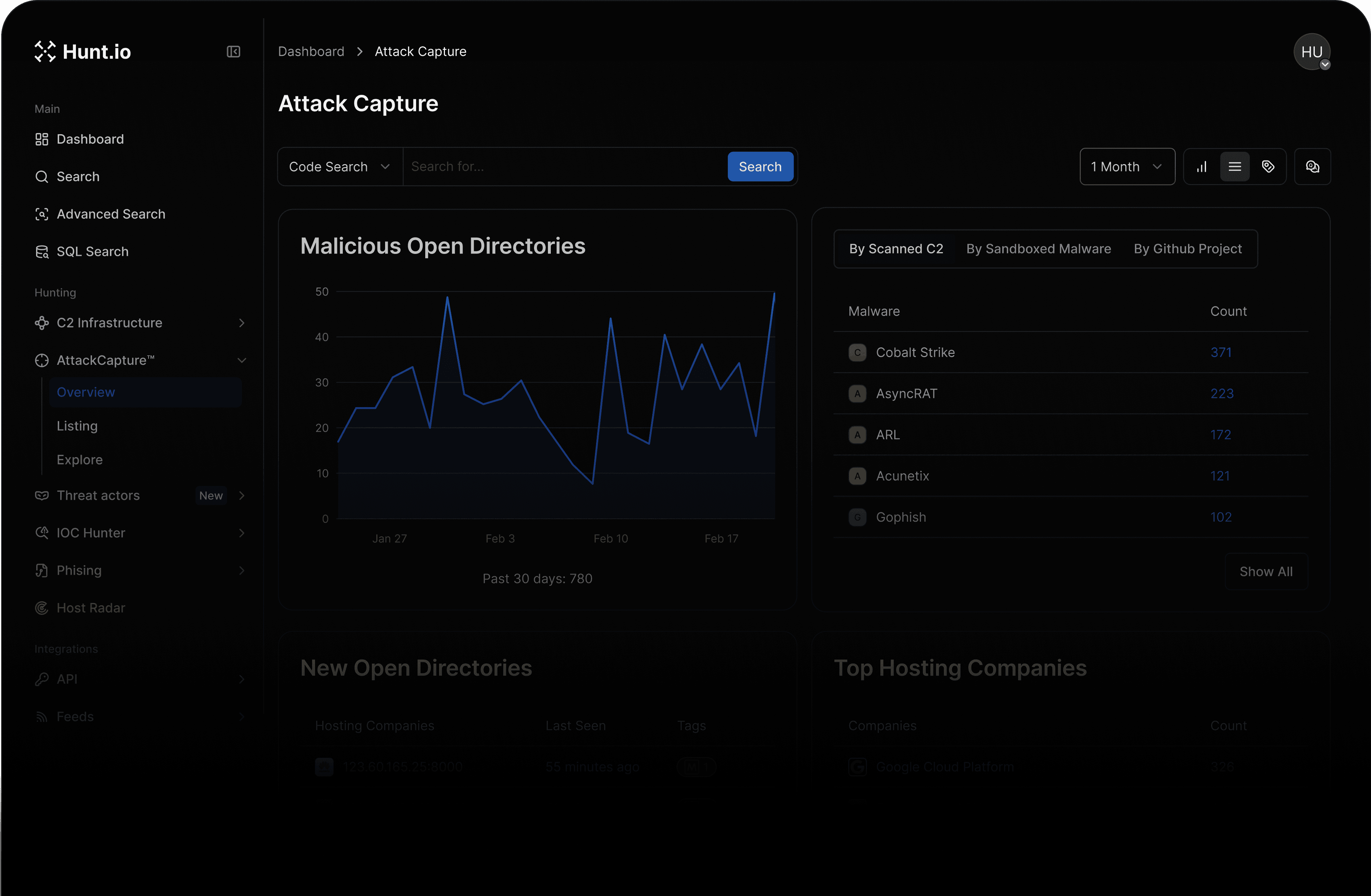1371x896 pixels.
Task: Select the By Github Project tab
Action: click(x=1187, y=249)
